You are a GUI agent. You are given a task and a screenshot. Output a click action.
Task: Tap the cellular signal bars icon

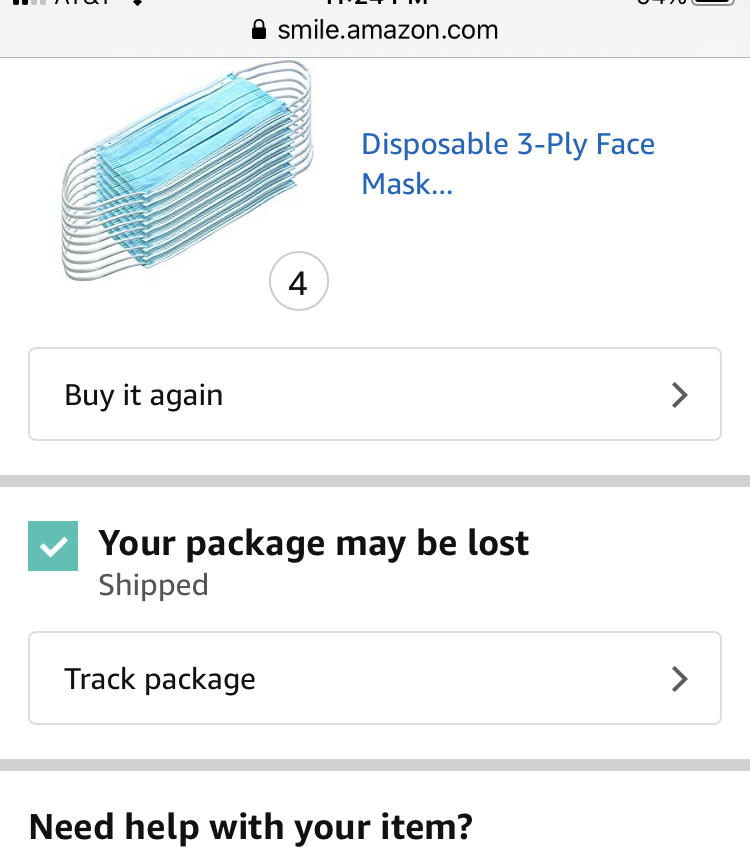click(x=22, y=2)
